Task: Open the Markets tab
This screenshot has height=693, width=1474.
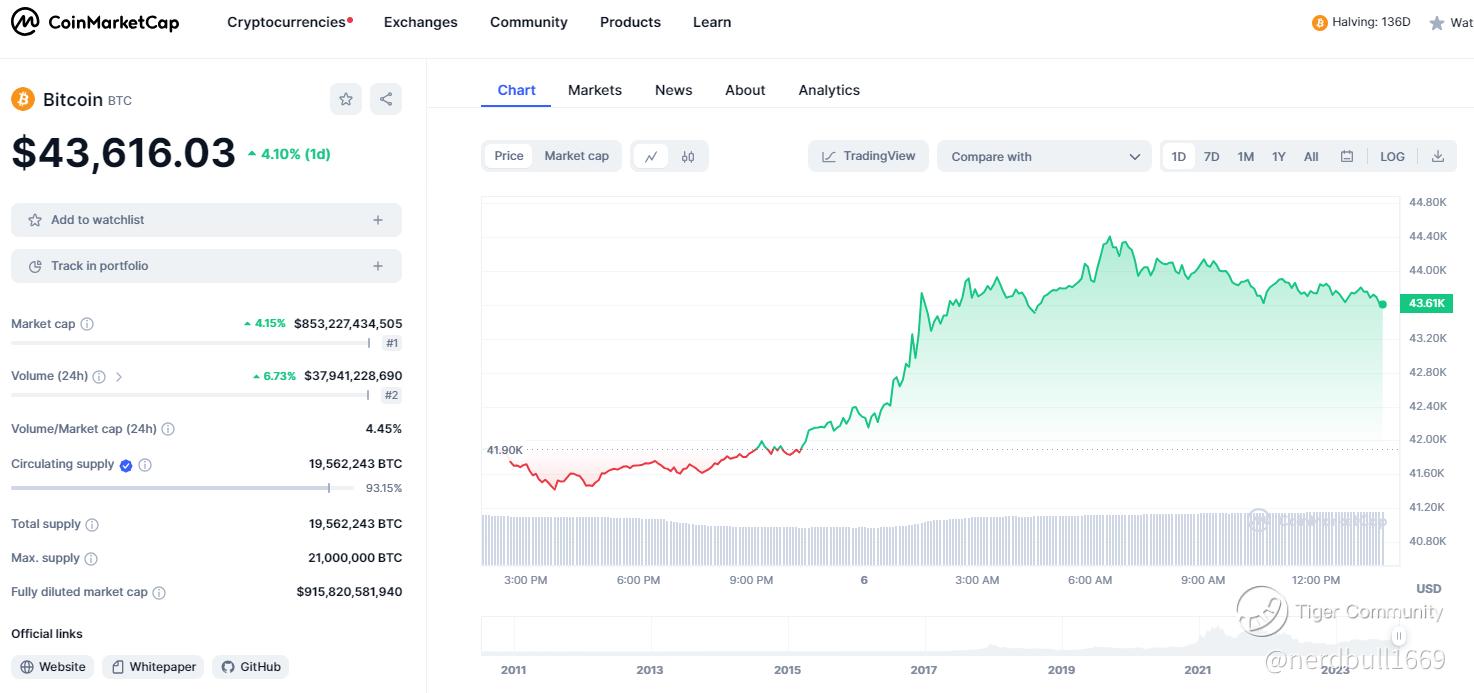Action: point(595,90)
